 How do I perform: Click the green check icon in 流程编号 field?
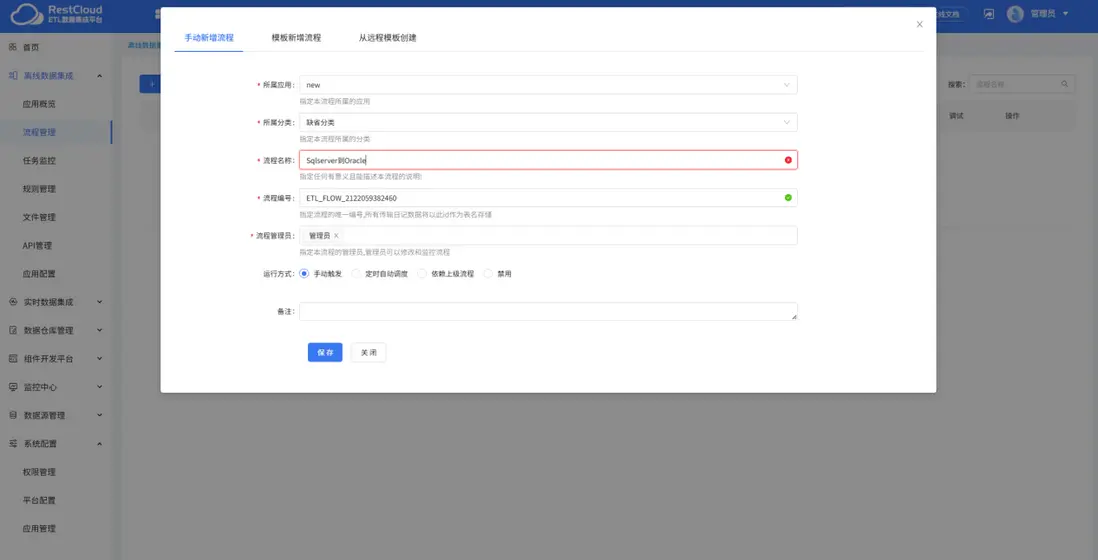point(788,198)
